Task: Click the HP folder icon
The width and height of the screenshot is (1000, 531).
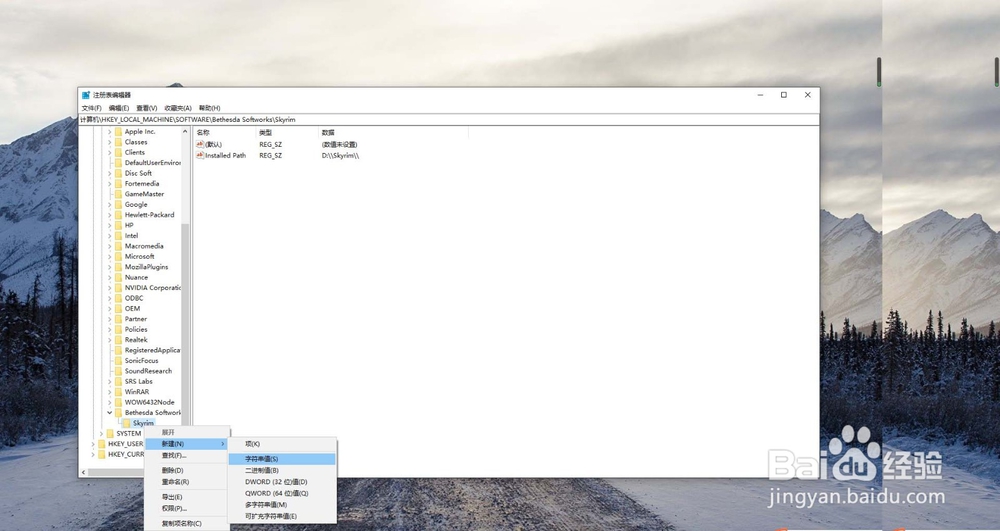Action: click(x=119, y=225)
